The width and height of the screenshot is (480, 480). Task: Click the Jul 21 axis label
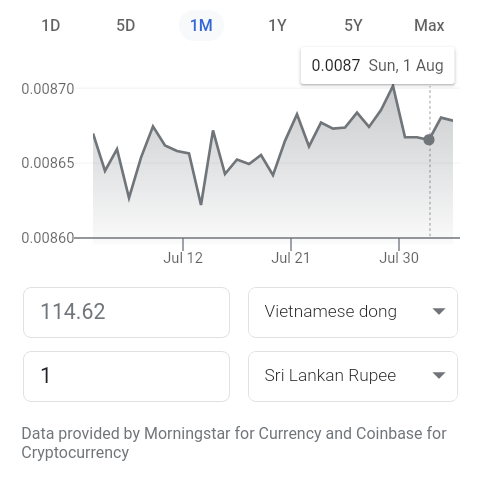[x=291, y=258]
